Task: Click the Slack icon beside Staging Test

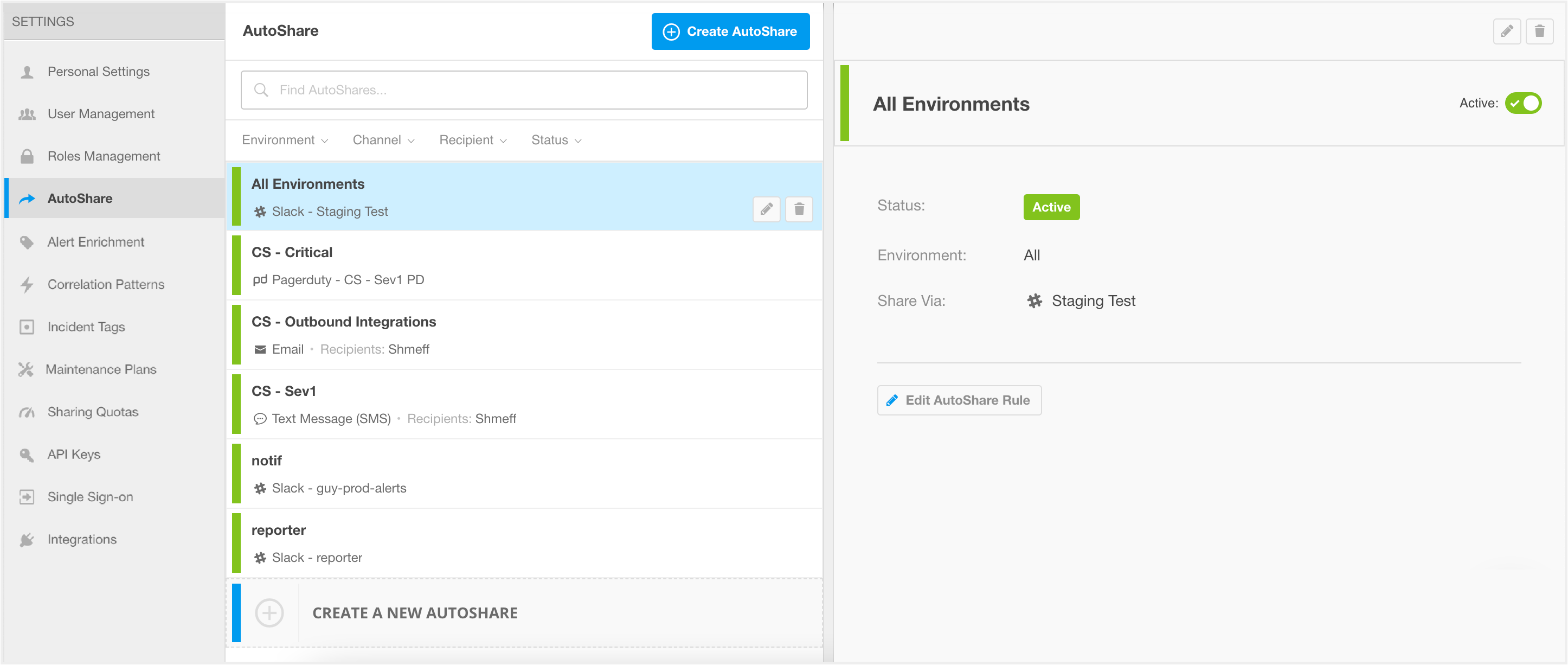Action: (1034, 301)
